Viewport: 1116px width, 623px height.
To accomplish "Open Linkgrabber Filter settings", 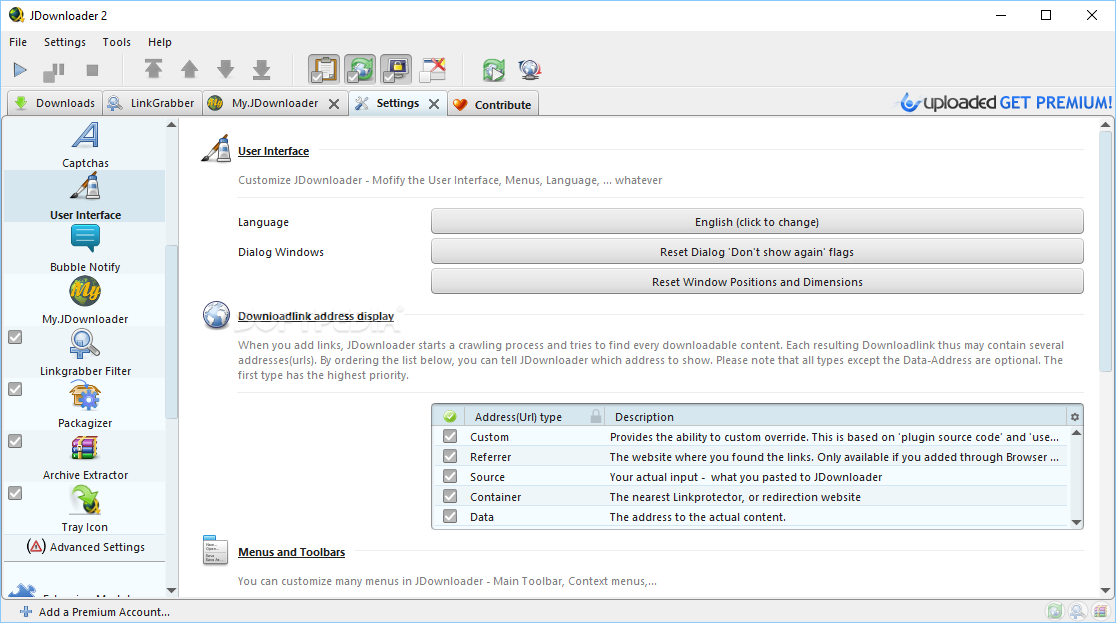I will [x=85, y=352].
